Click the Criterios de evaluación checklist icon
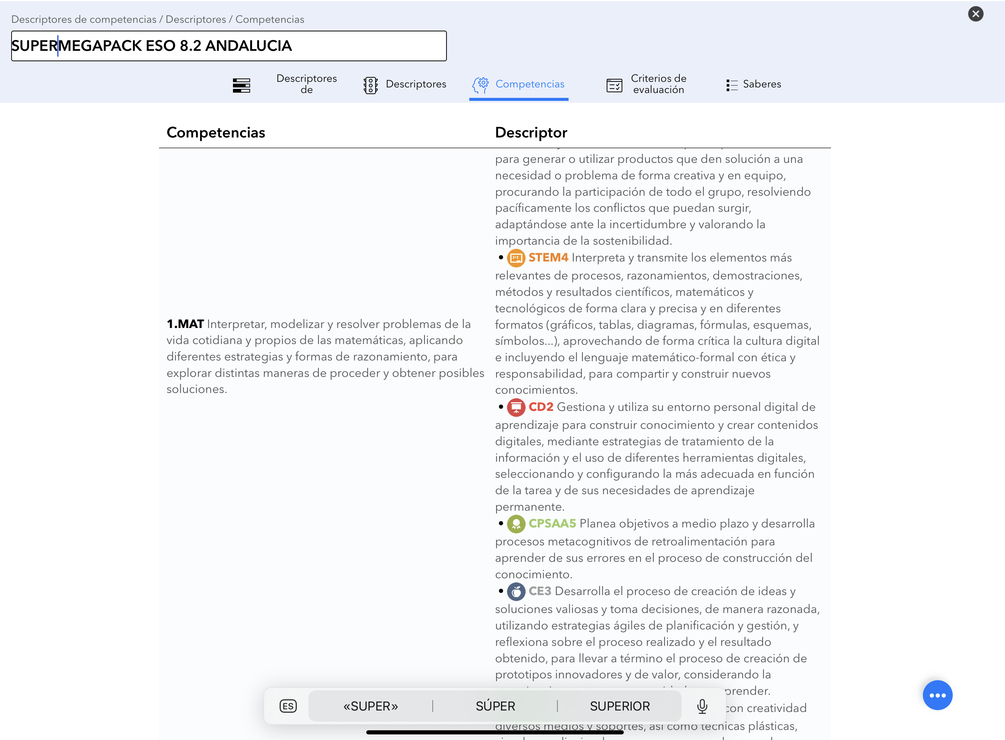Image resolution: width=1005 pixels, height=740 pixels. point(614,85)
